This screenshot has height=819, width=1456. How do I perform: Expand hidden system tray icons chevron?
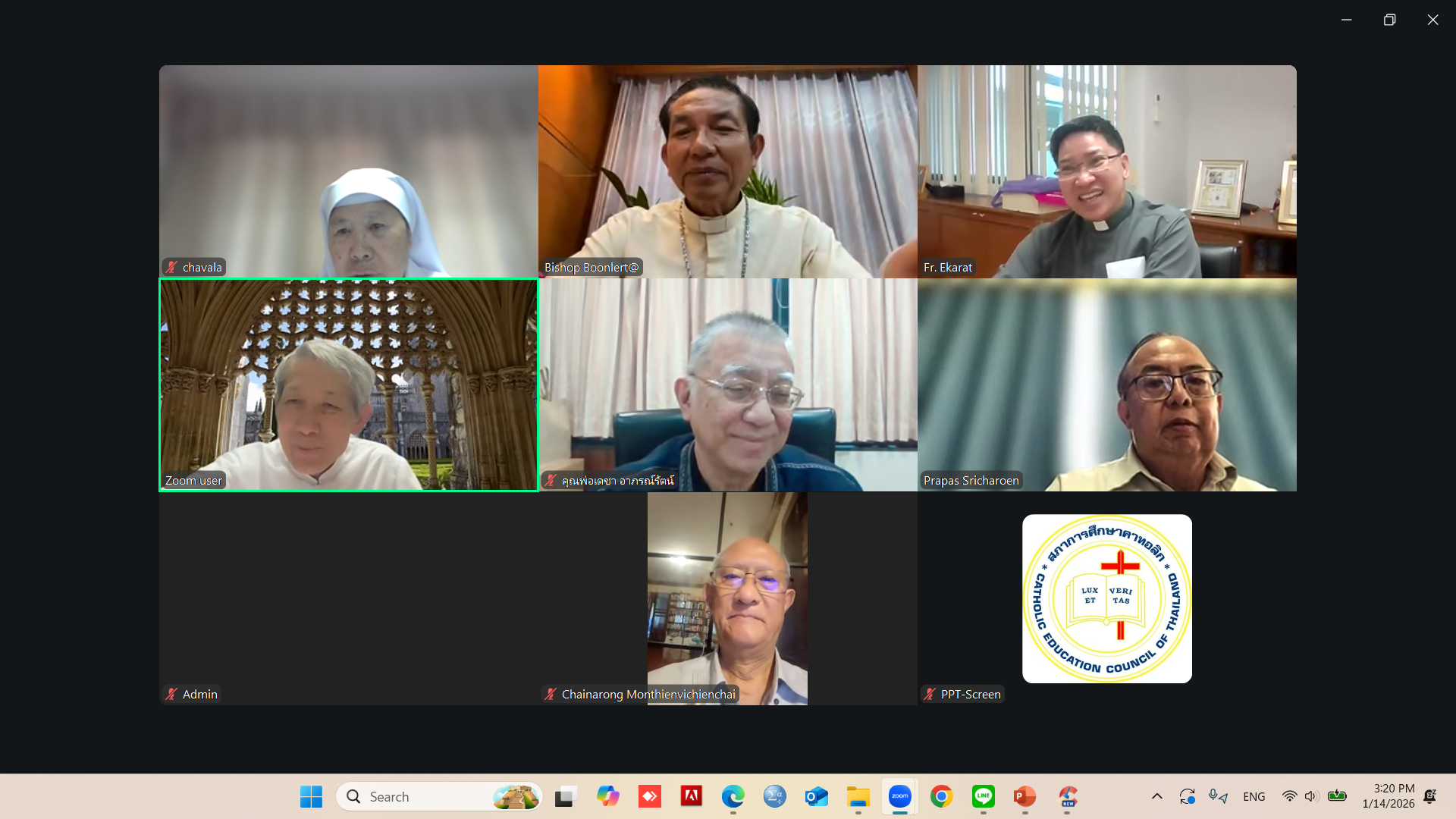[x=1156, y=796]
